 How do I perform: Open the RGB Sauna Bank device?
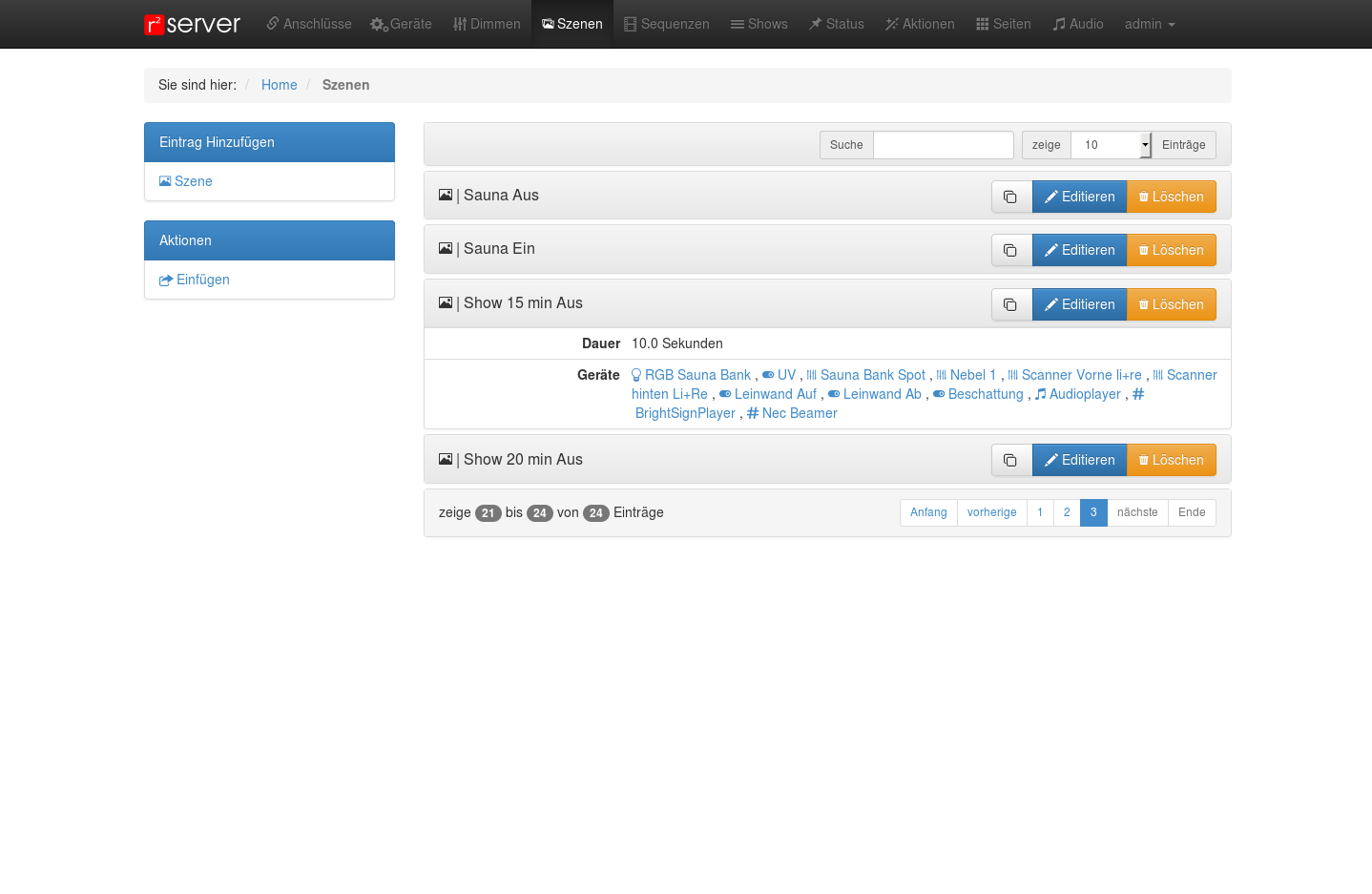[696, 375]
